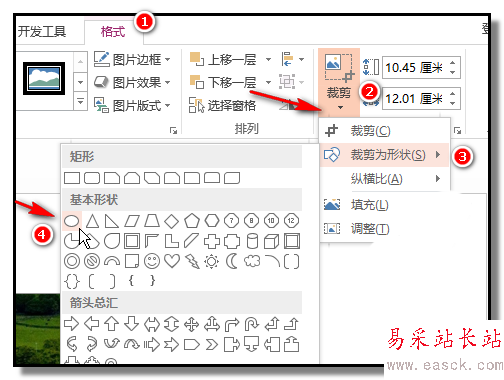Click the height field 10.45 厘米
Screen dimensions: 504x380
pyautogui.click(x=414, y=68)
